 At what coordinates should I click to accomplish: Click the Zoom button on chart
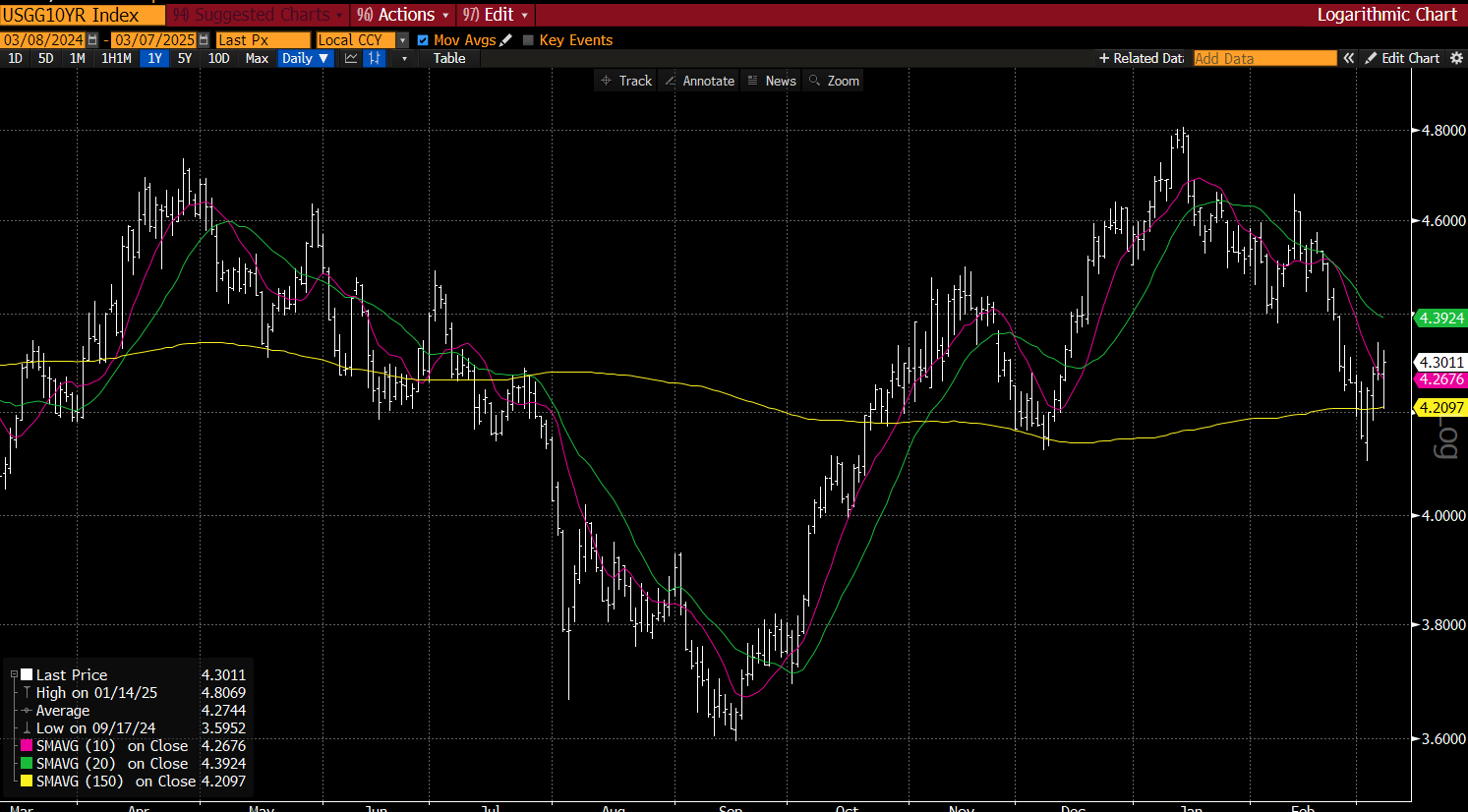coord(834,81)
